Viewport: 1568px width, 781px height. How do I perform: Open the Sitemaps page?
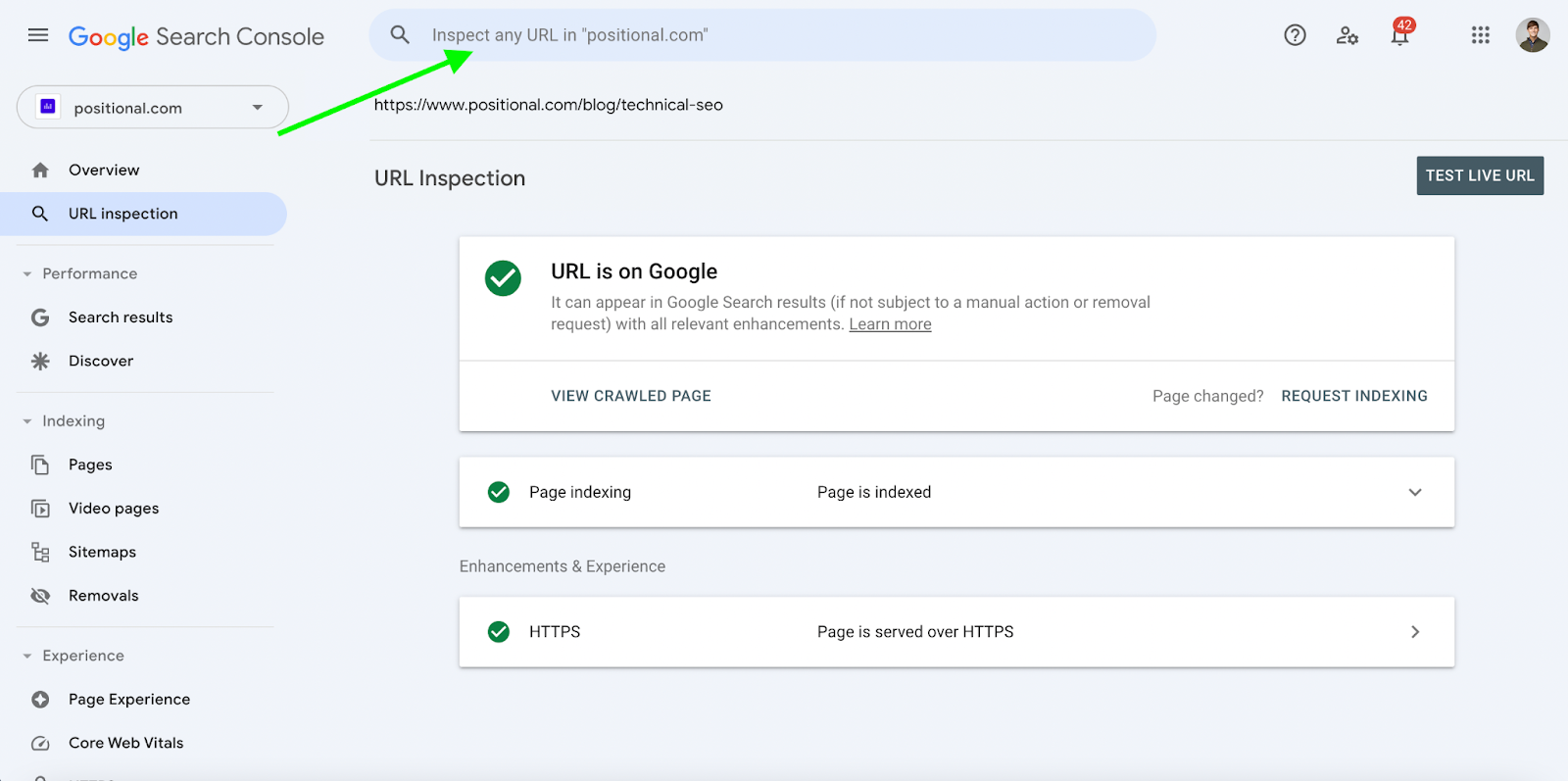[102, 552]
